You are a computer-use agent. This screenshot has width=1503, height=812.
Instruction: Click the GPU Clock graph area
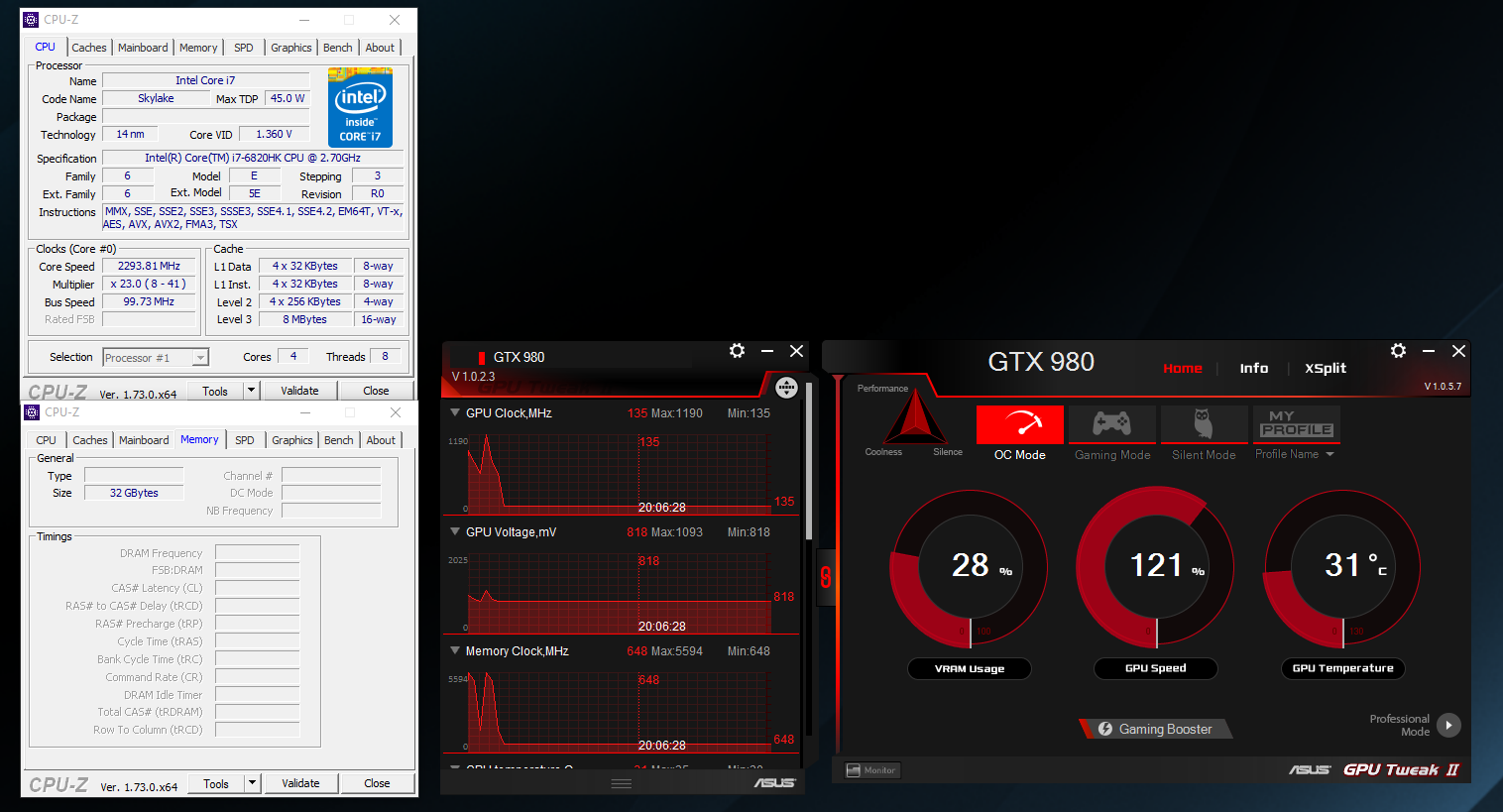pyautogui.click(x=620, y=472)
